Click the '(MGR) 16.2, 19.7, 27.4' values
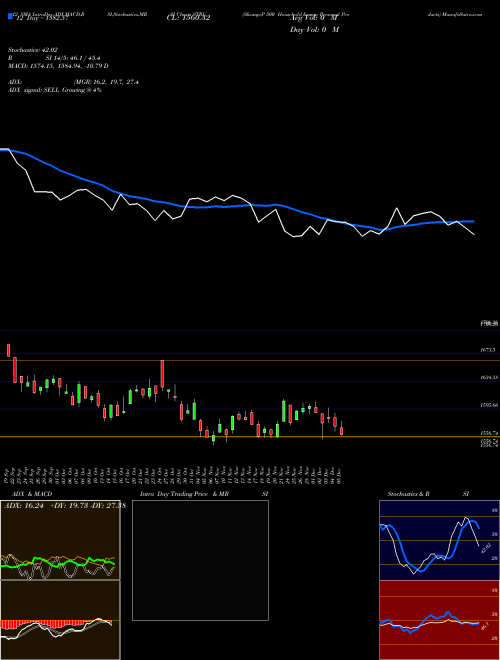Viewport: 500px width, 660px height. pyautogui.click(x=106, y=82)
